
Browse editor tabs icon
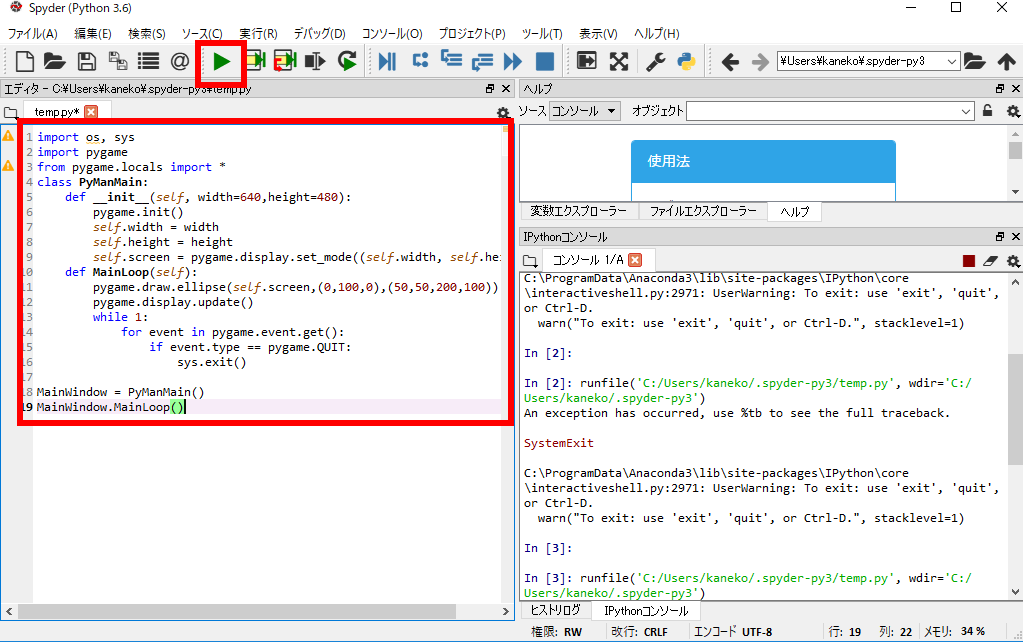pos(10,113)
